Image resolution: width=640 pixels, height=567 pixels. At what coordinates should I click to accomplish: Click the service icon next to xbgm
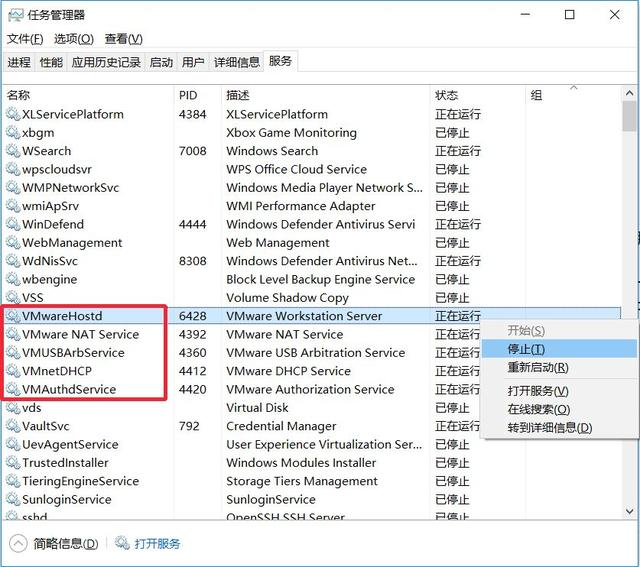(13, 132)
